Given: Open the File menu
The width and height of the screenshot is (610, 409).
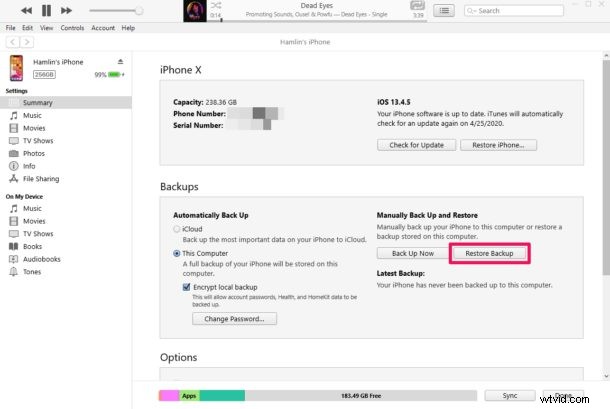Looking at the screenshot, I should pyautogui.click(x=11, y=28).
